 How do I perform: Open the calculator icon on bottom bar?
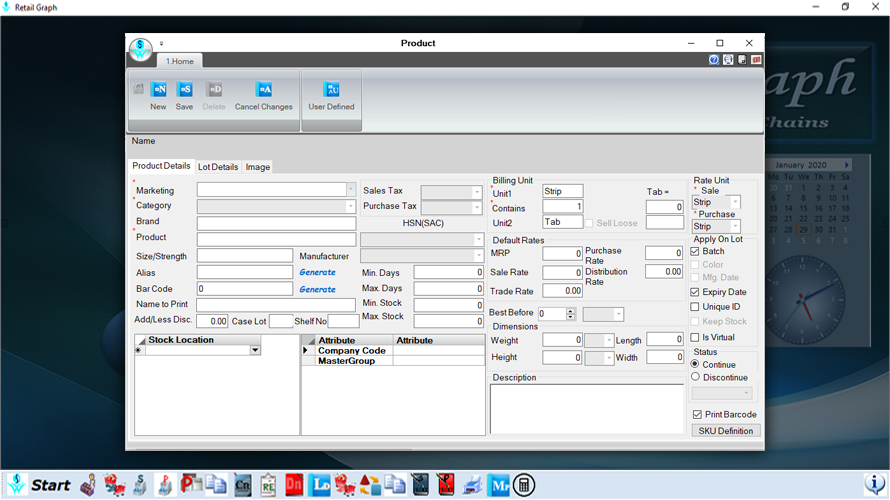pyautogui.click(x=524, y=485)
